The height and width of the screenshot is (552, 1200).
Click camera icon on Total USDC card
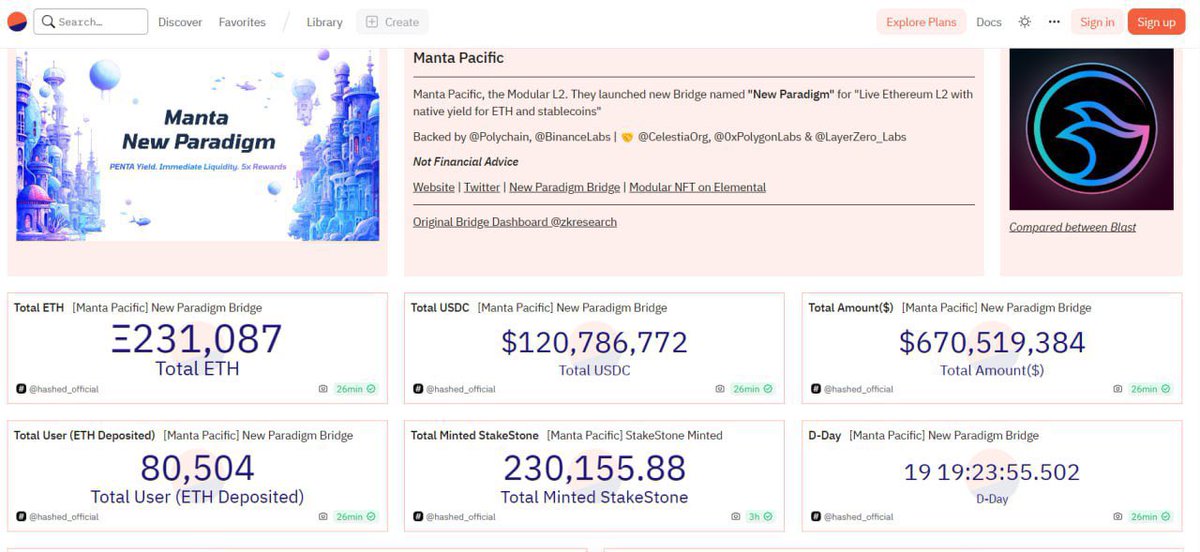pyautogui.click(x=720, y=389)
